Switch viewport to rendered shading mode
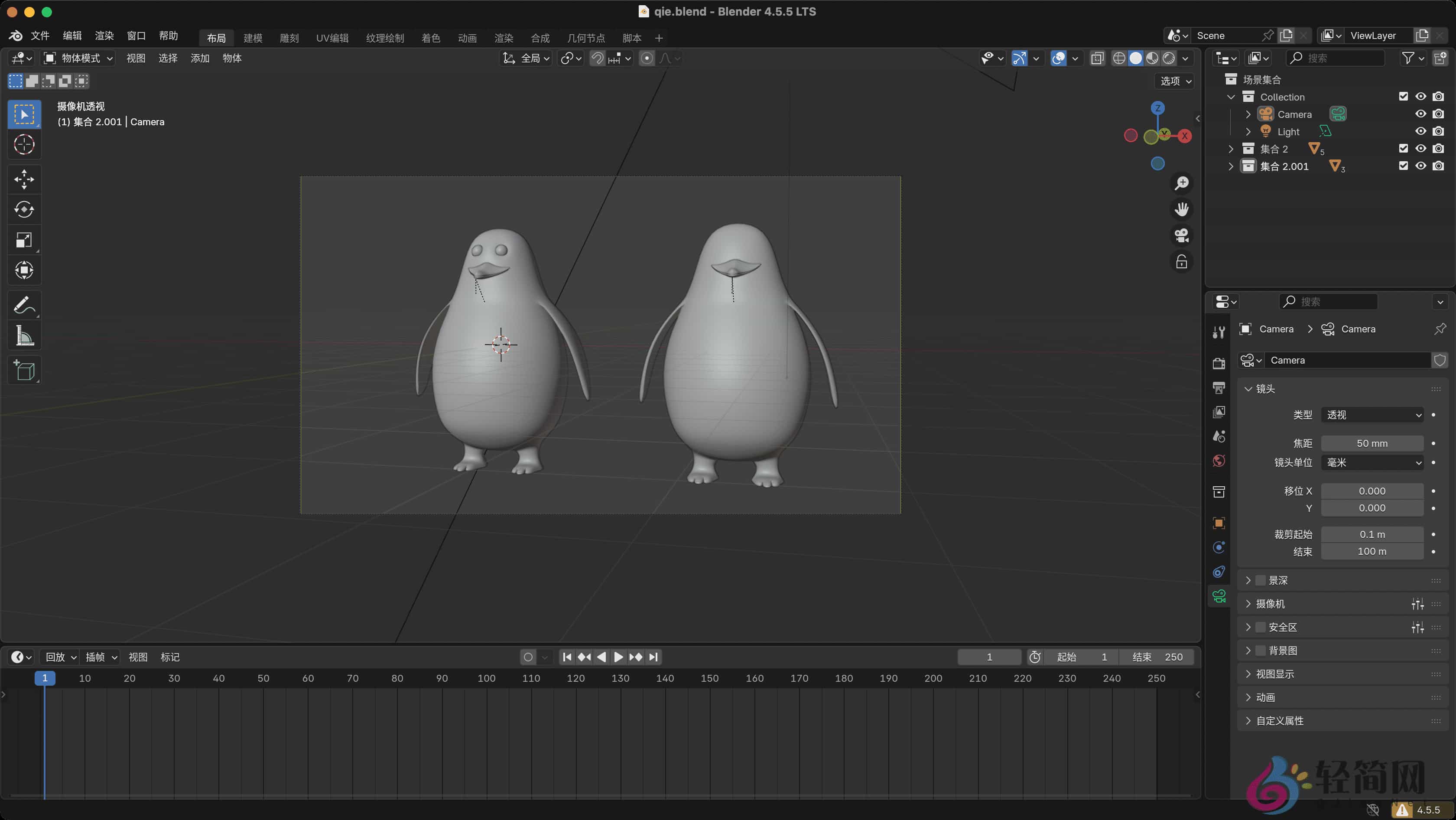1456x820 pixels. pos(1168,58)
